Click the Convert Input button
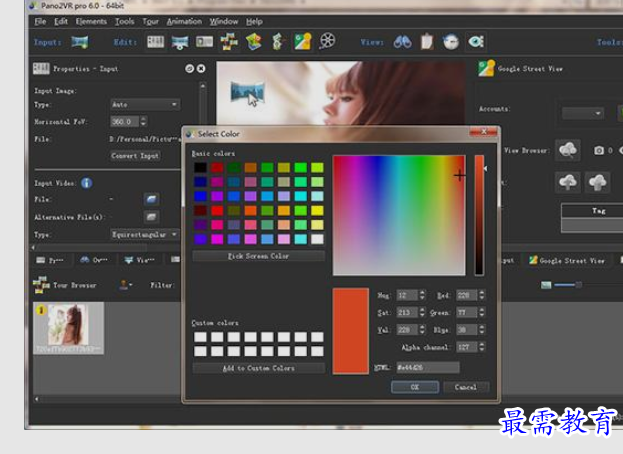 coord(135,156)
